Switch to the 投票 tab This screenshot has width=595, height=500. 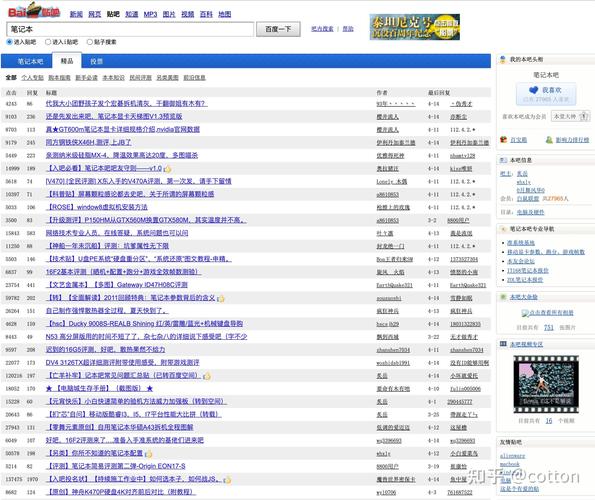coord(96,61)
